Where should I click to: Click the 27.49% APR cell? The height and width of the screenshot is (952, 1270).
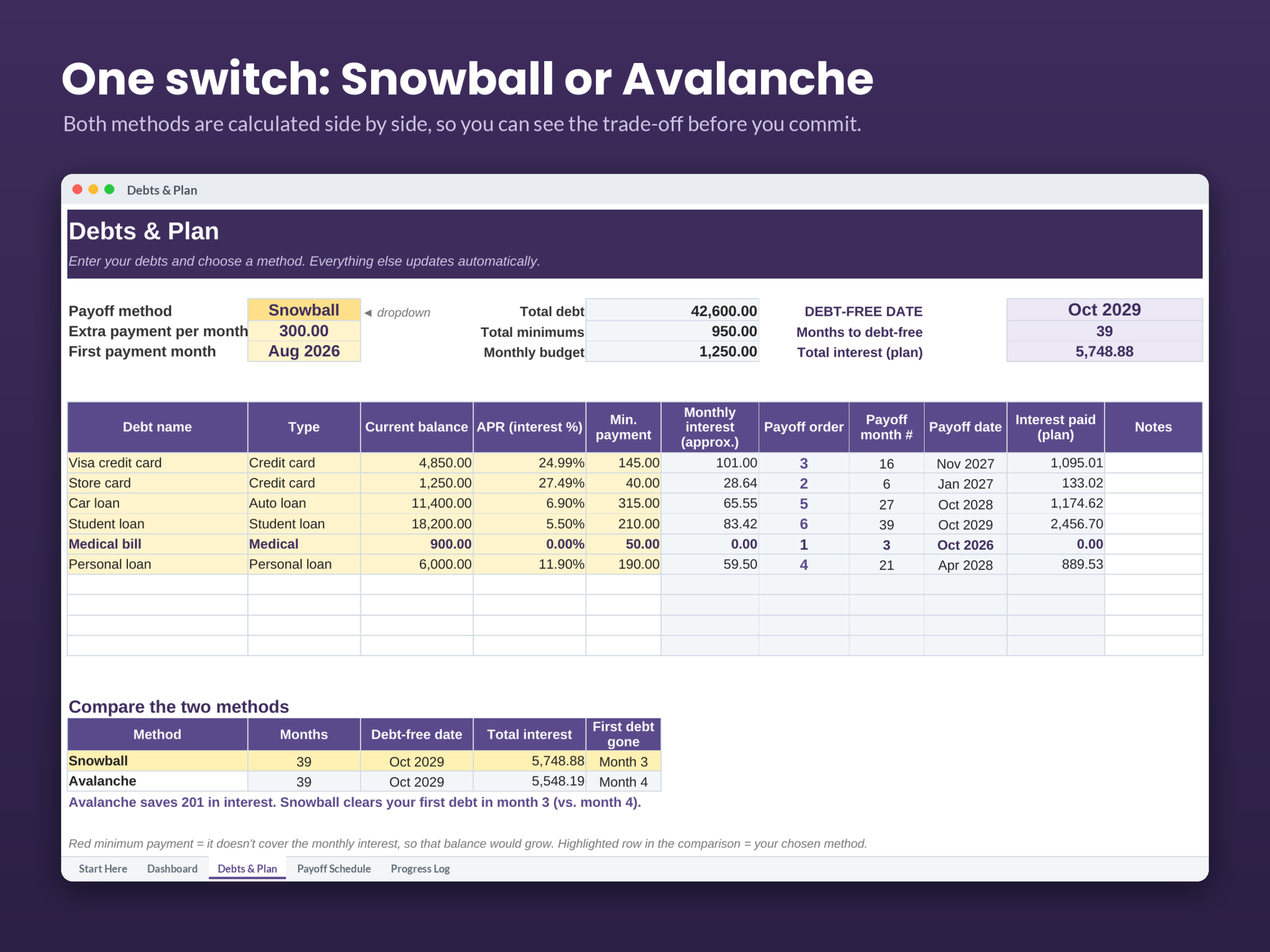pyautogui.click(x=529, y=483)
